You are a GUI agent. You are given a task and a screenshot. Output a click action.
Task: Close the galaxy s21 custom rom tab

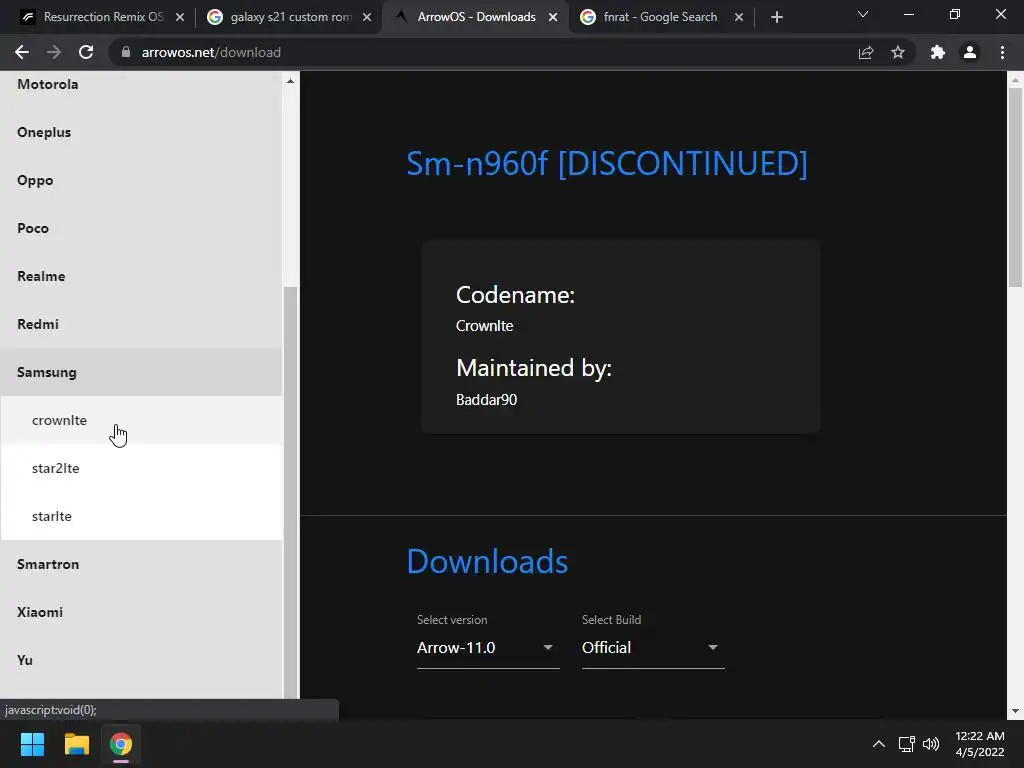(x=367, y=17)
